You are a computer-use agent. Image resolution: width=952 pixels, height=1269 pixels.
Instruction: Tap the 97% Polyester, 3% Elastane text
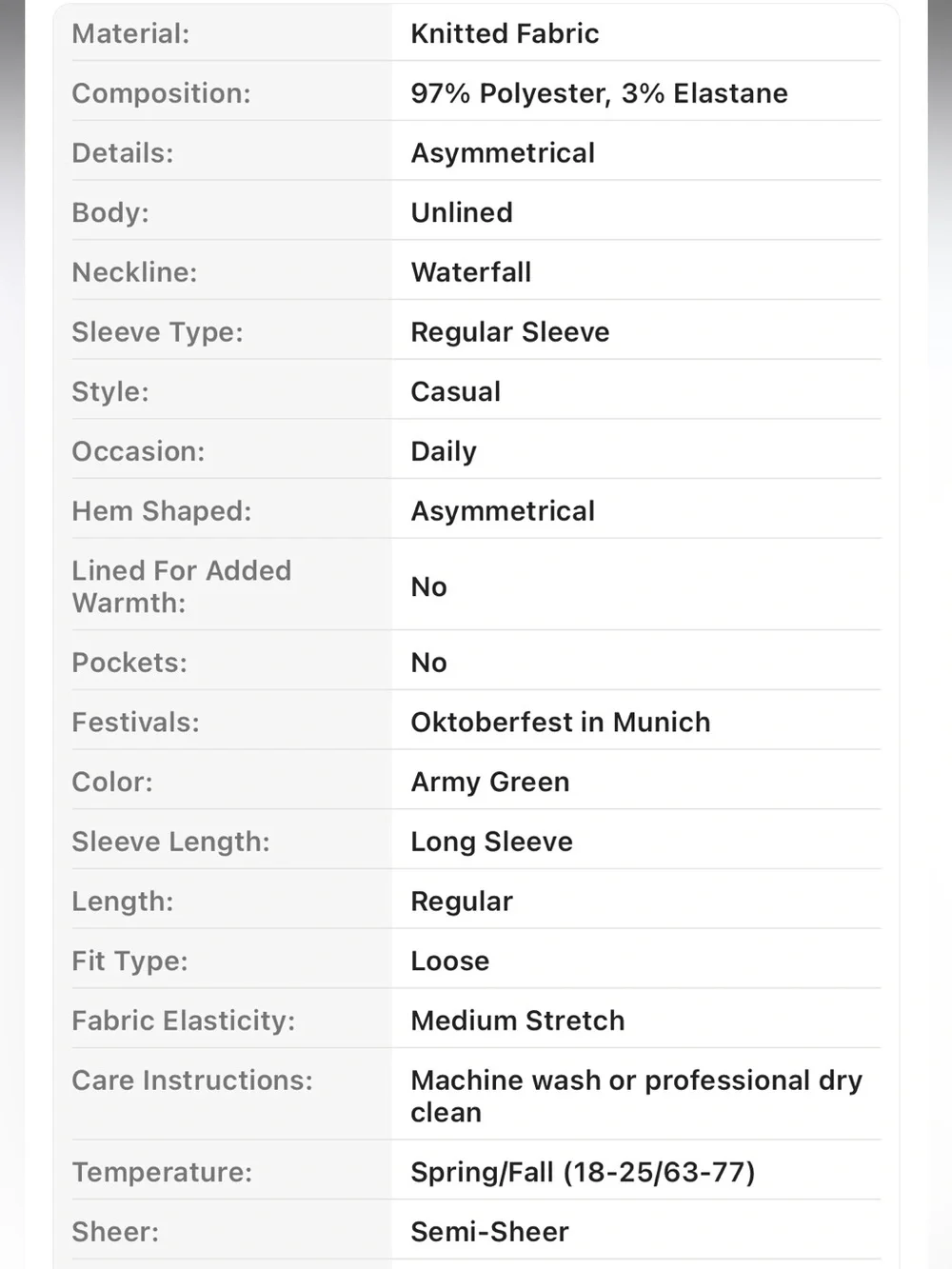tap(599, 93)
